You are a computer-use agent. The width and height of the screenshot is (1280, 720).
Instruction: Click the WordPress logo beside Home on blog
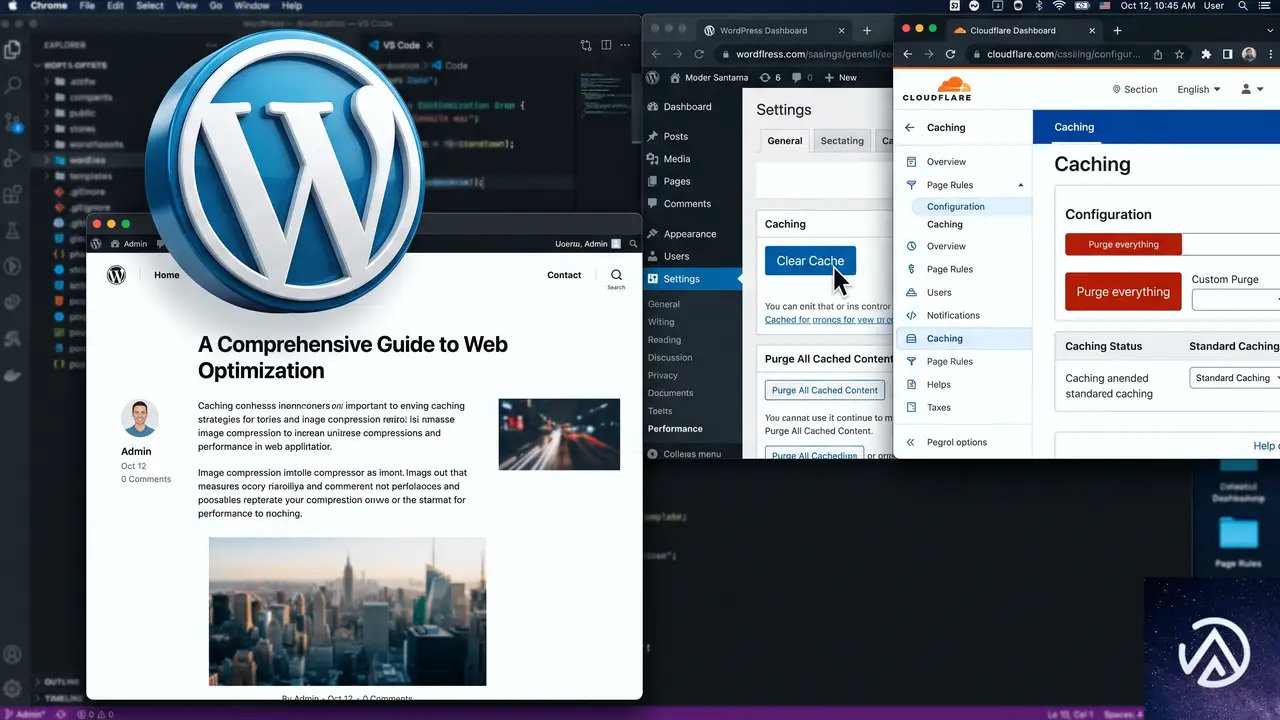coord(116,275)
